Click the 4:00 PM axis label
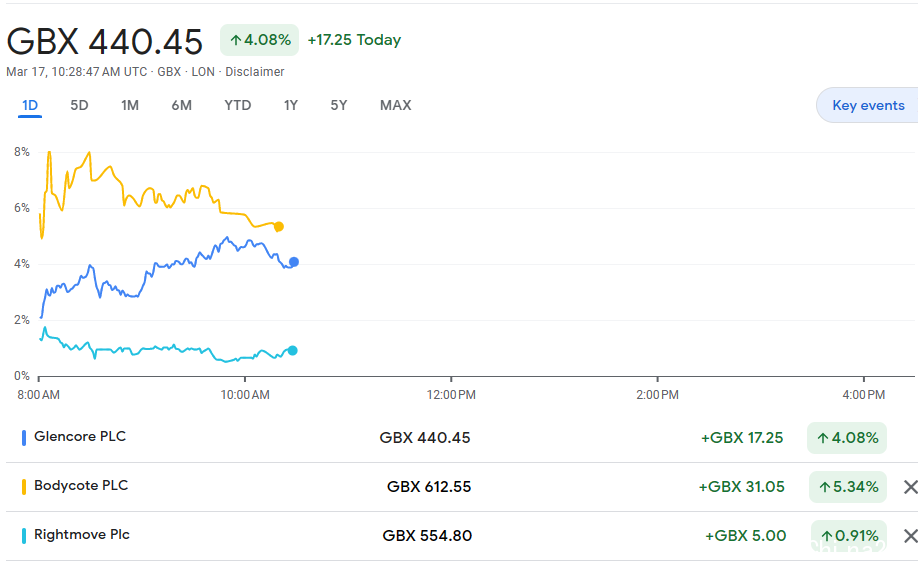This screenshot has height=562, width=918. click(864, 395)
